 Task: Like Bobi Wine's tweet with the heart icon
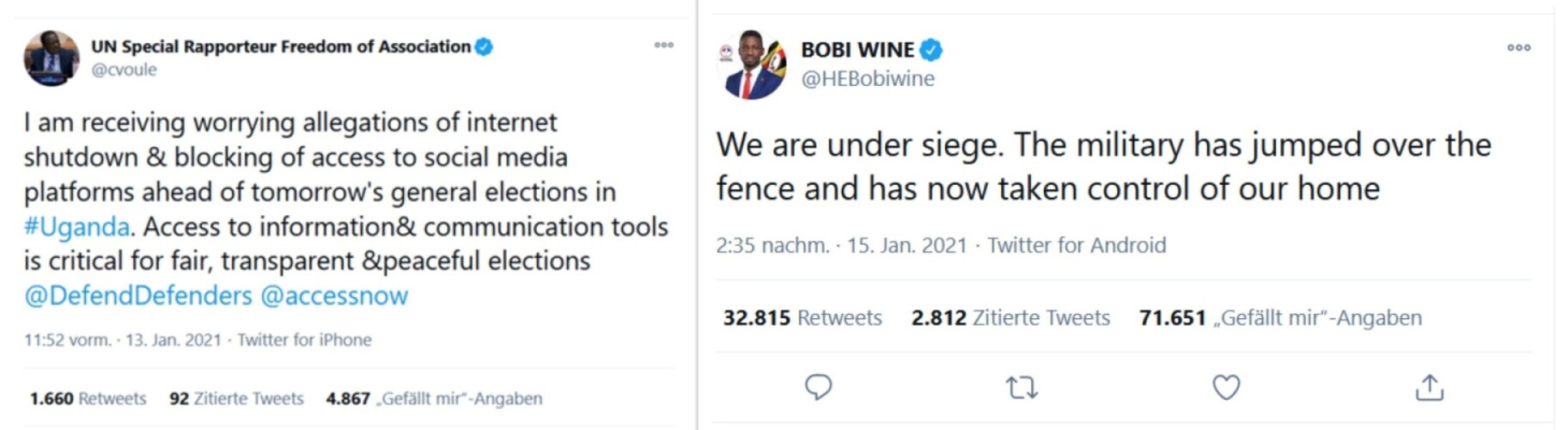point(1226,388)
